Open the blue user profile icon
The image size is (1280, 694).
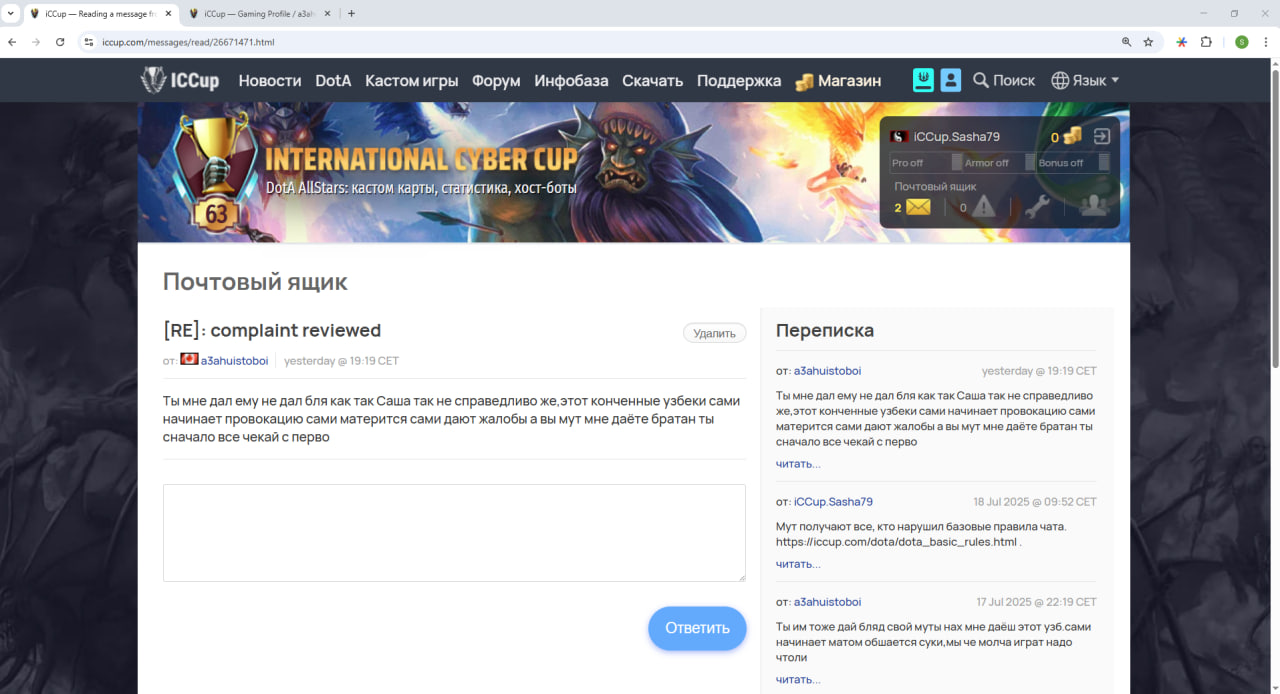pos(951,80)
